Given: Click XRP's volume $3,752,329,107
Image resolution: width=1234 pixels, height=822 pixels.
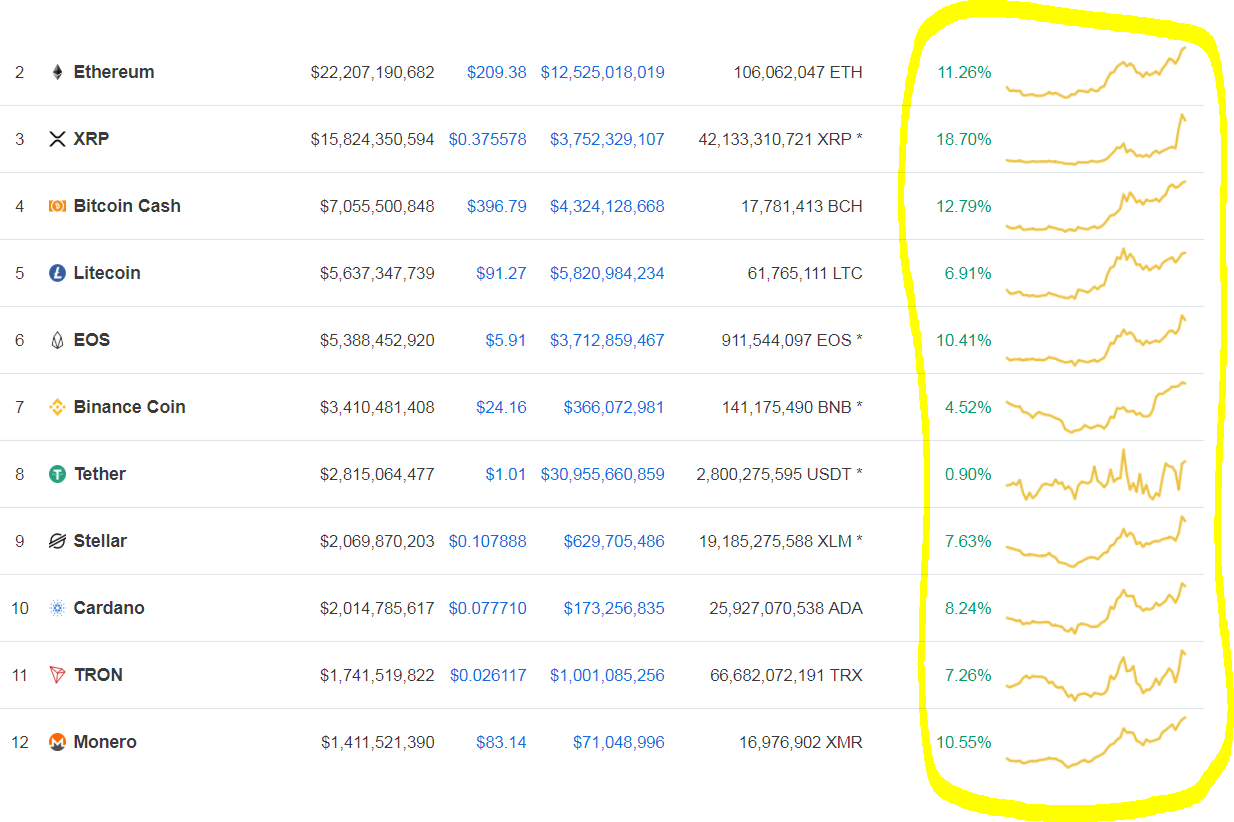Looking at the screenshot, I should coord(607,139).
